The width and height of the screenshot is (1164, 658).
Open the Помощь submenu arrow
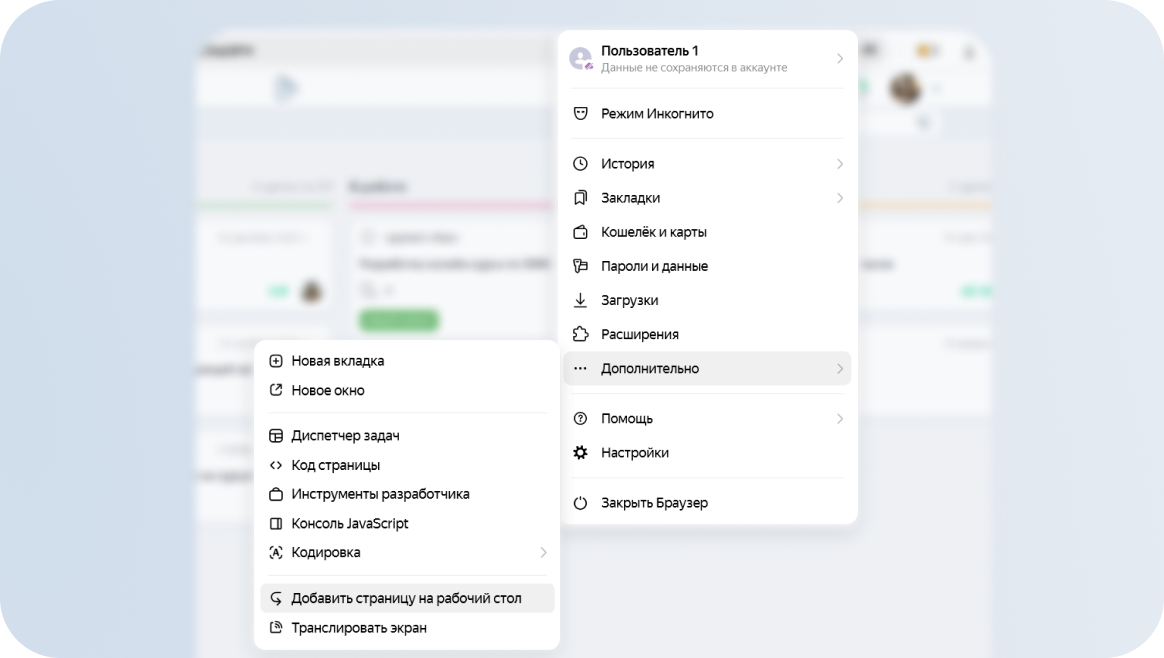pos(840,419)
